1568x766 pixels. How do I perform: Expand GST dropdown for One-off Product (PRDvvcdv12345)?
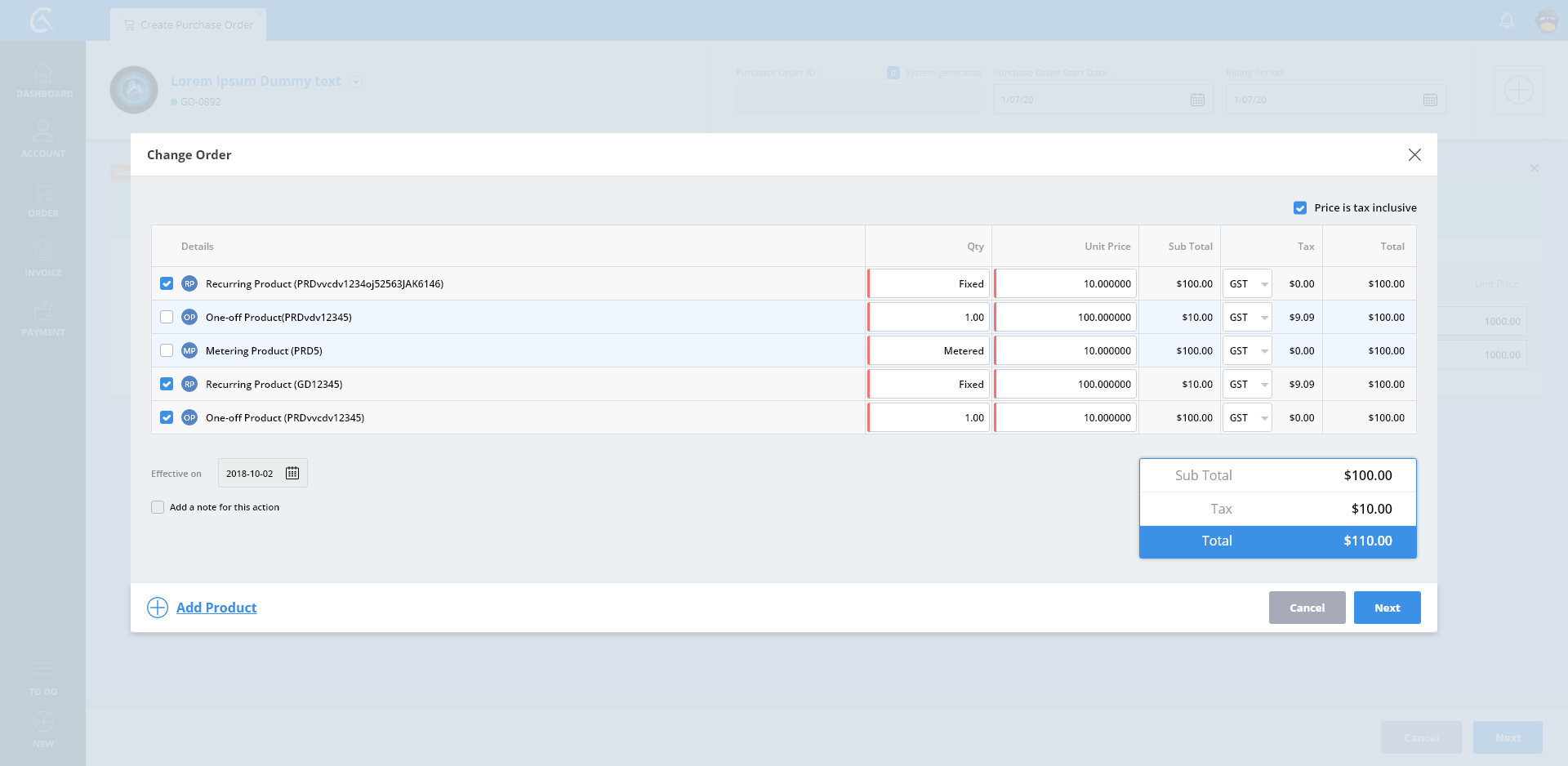coord(1247,418)
